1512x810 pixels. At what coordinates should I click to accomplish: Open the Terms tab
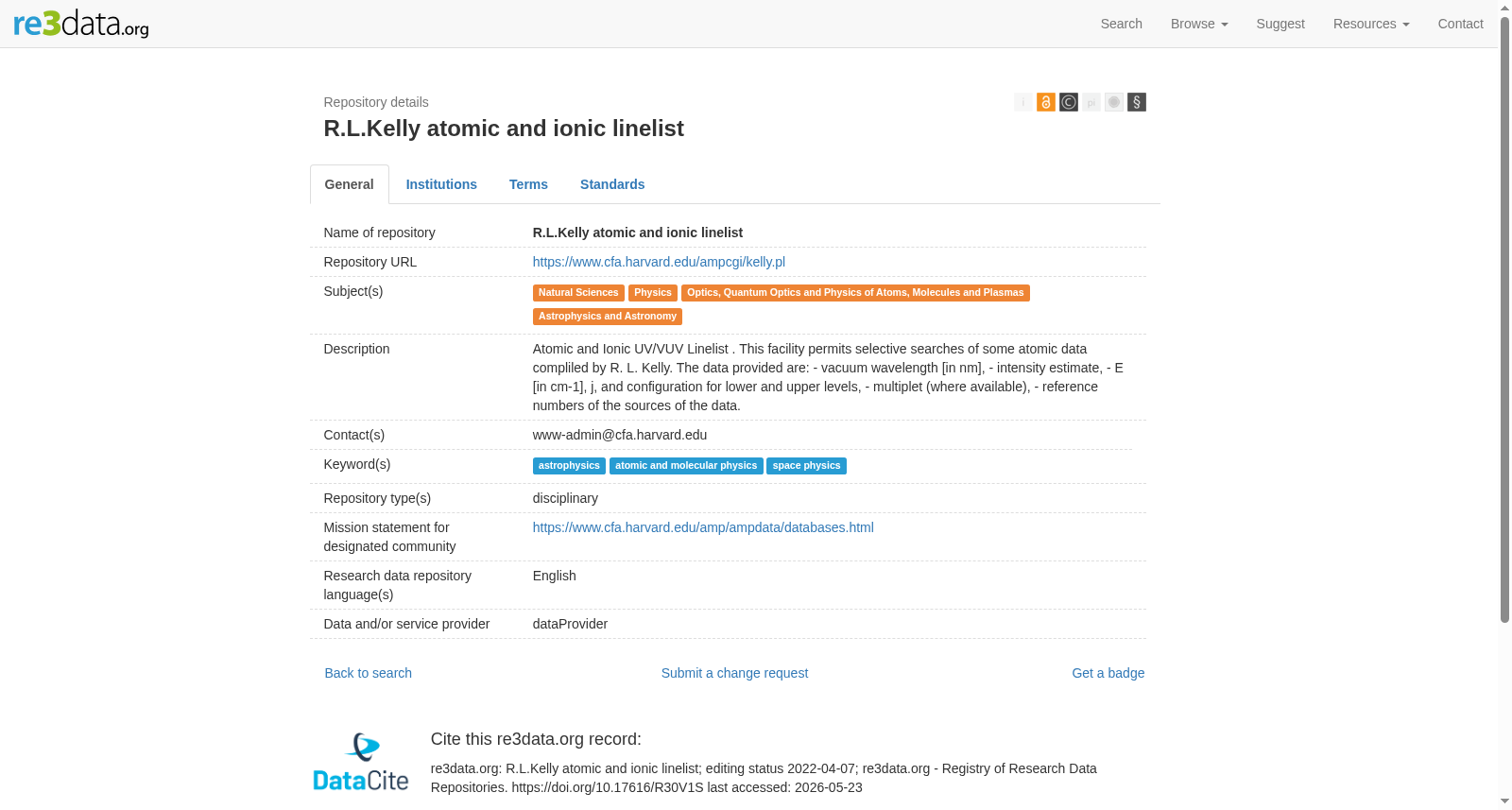[x=528, y=184]
